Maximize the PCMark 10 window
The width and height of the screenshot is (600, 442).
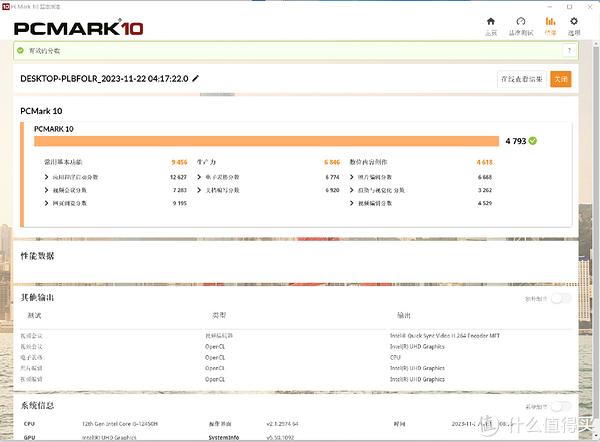point(569,7)
